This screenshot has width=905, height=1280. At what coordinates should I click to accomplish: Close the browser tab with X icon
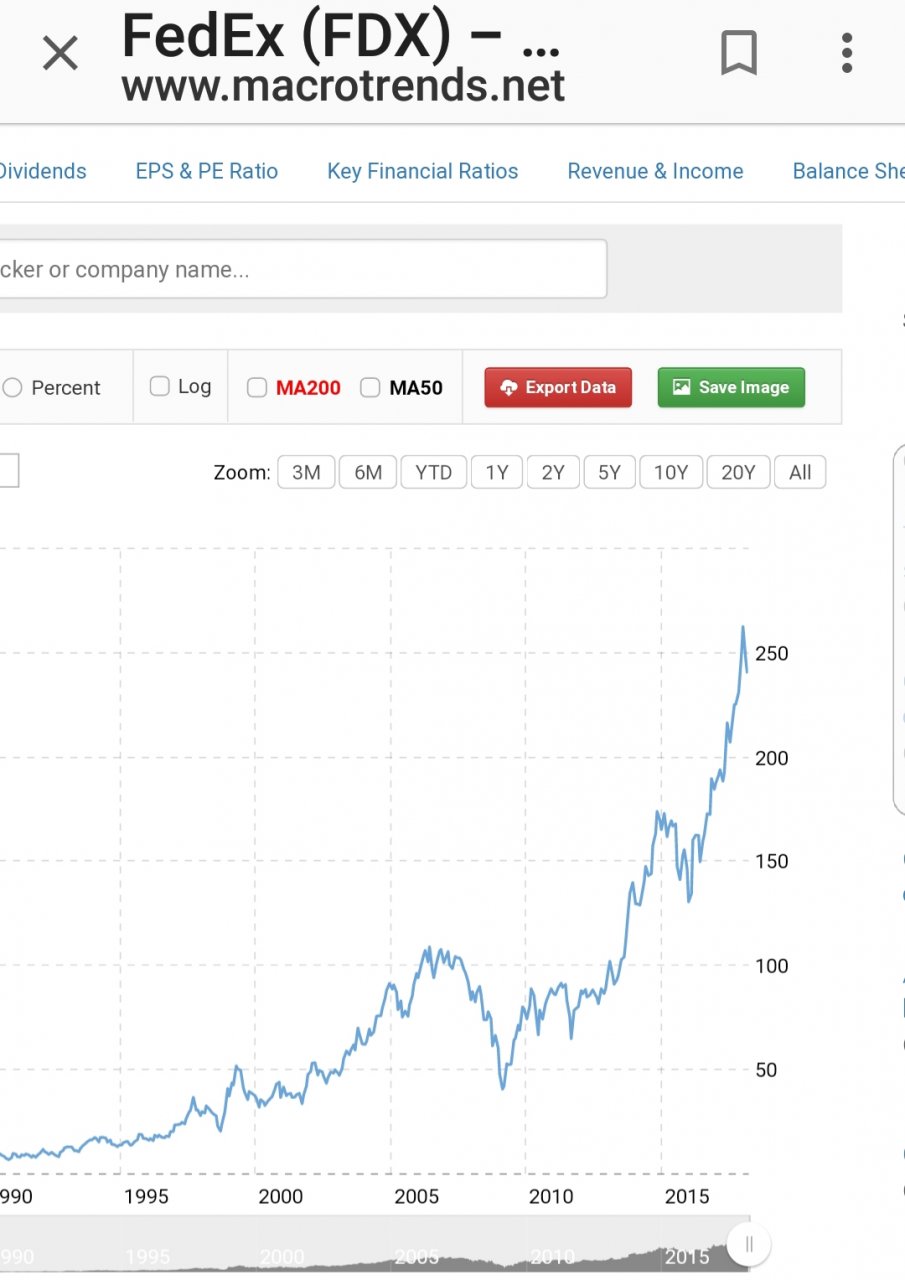pos(60,53)
